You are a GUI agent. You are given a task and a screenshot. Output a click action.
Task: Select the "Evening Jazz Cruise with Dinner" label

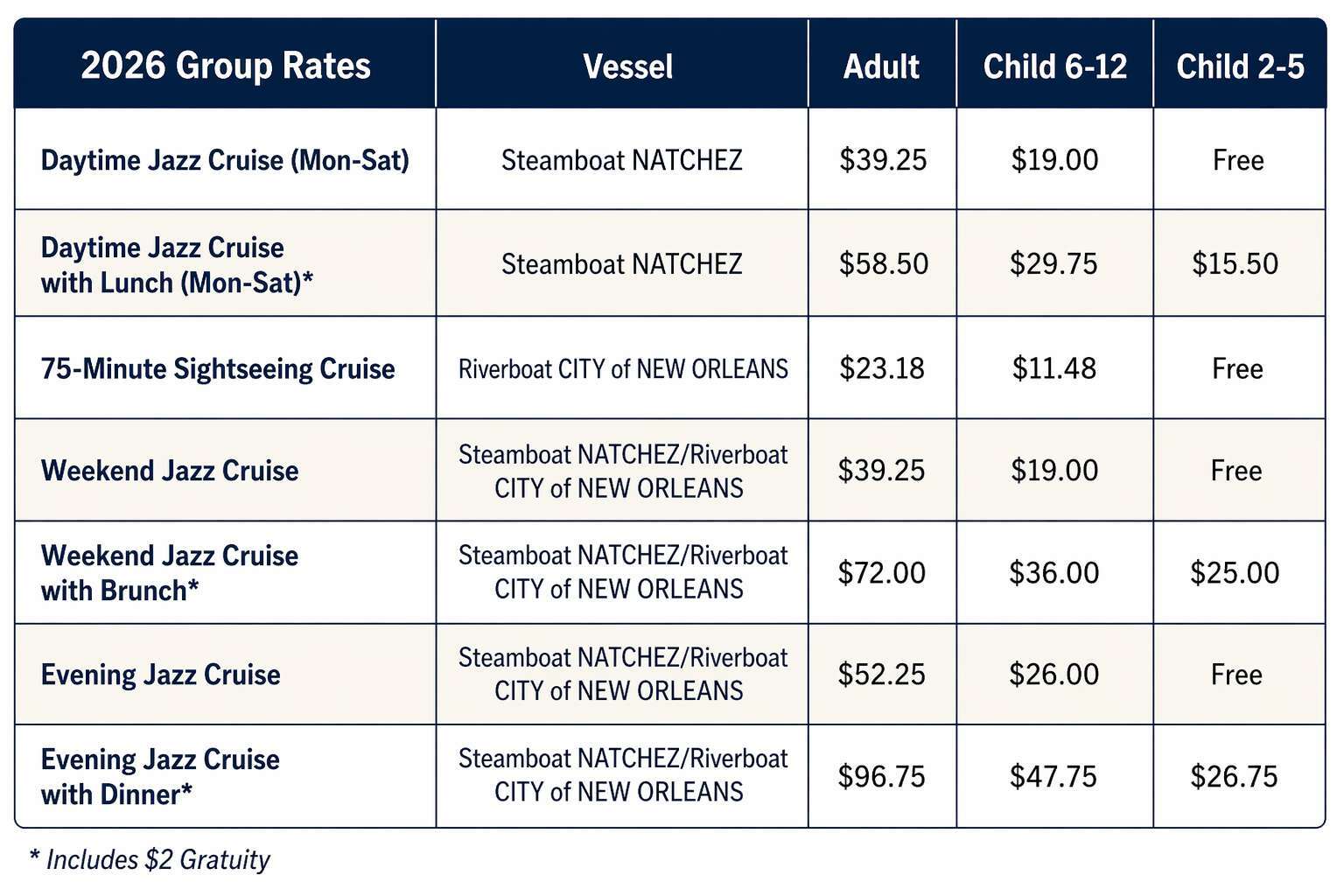coord(160,776)
